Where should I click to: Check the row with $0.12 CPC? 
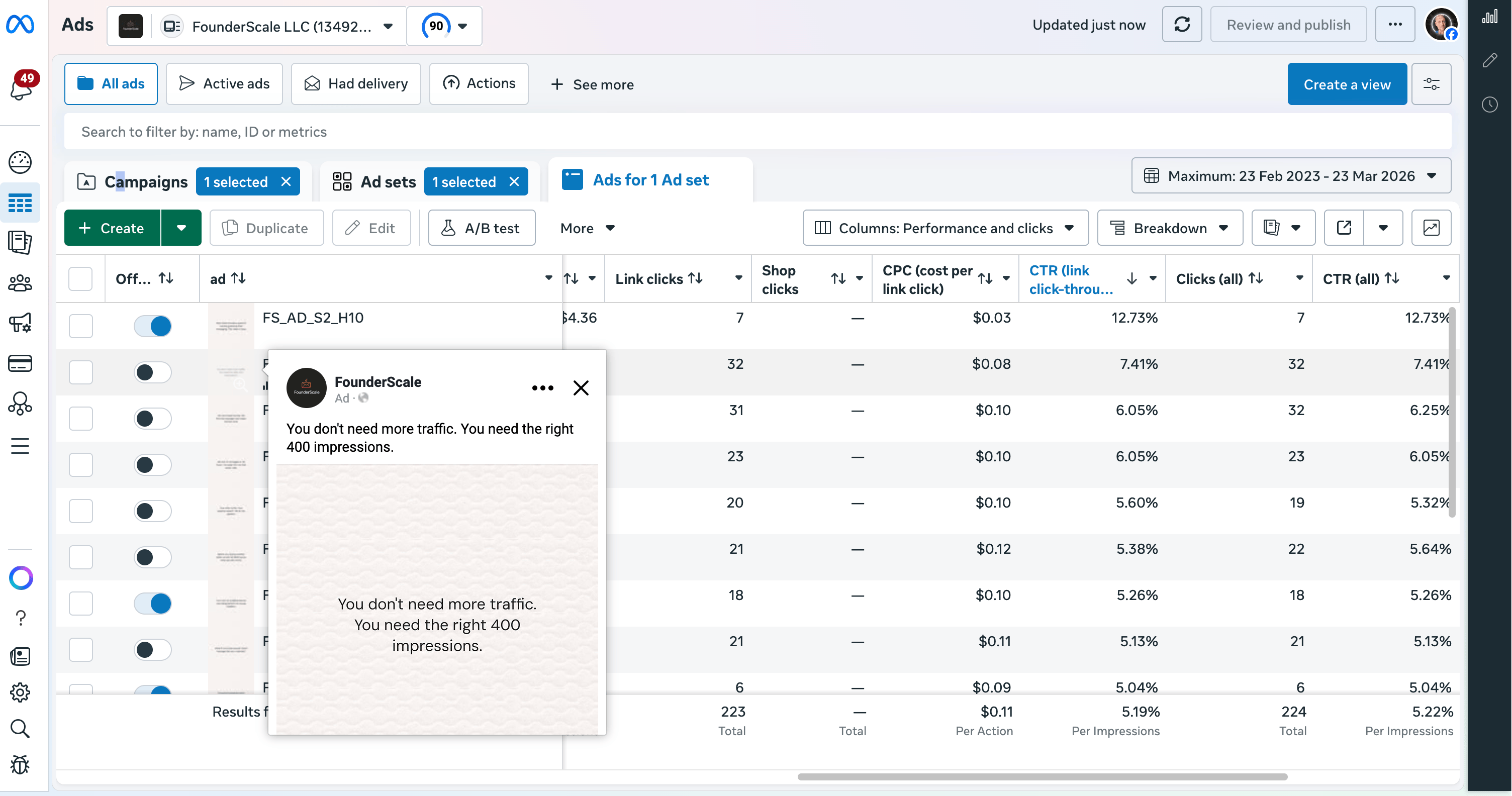80,557
